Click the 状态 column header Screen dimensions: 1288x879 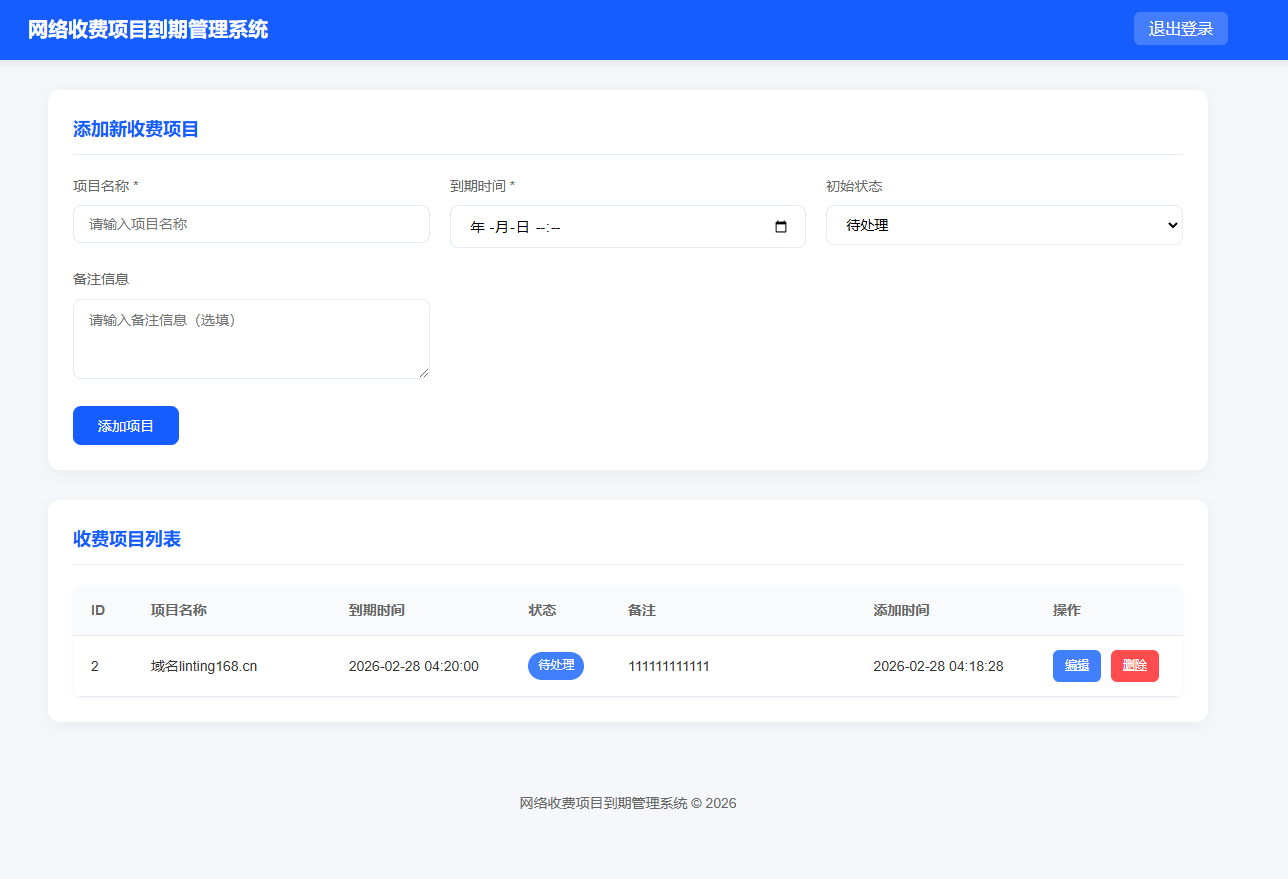[542, 610]
